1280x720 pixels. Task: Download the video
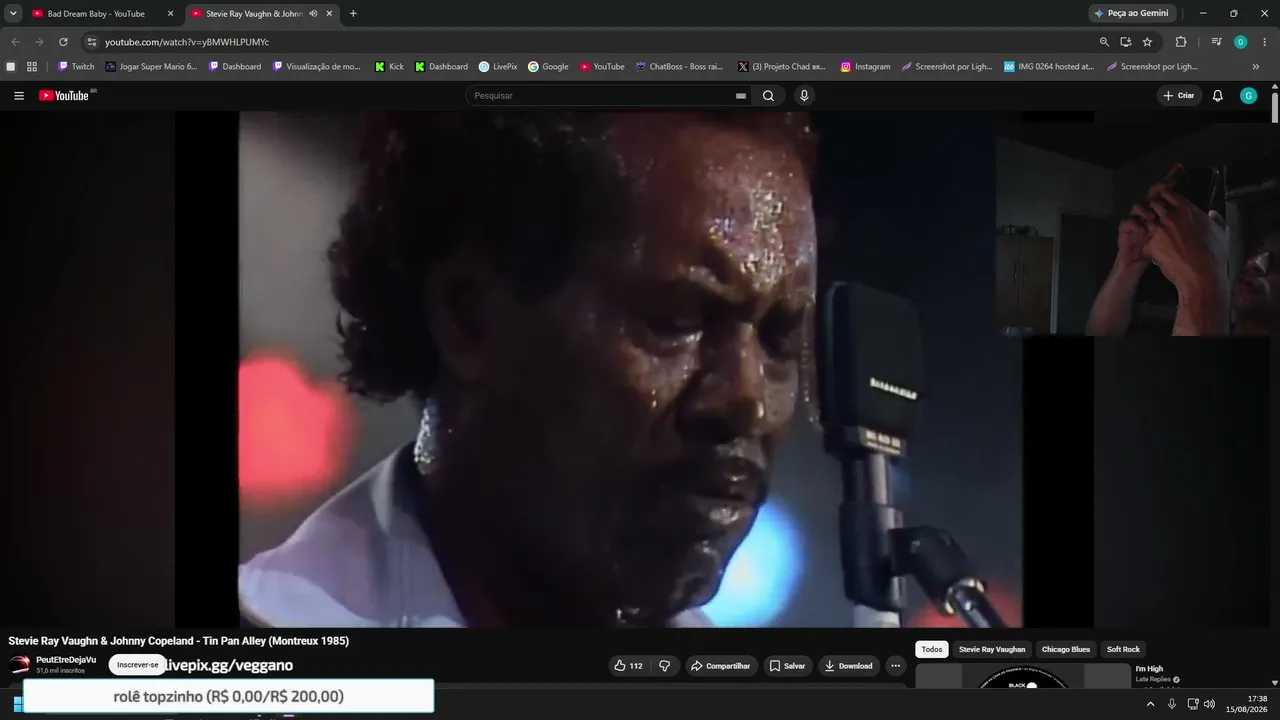[x=848, y=666]
